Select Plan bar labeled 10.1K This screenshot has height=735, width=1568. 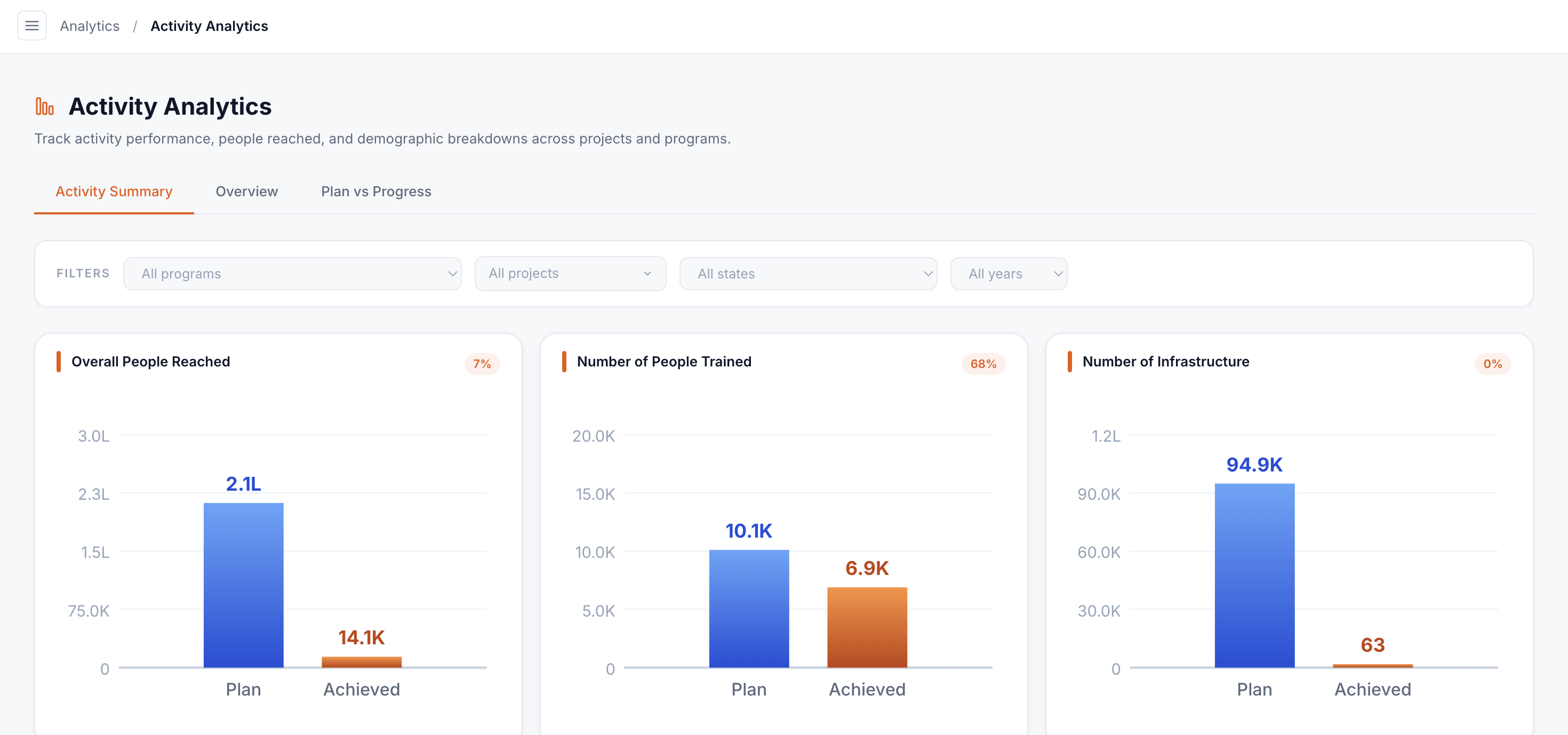[749, 609]
